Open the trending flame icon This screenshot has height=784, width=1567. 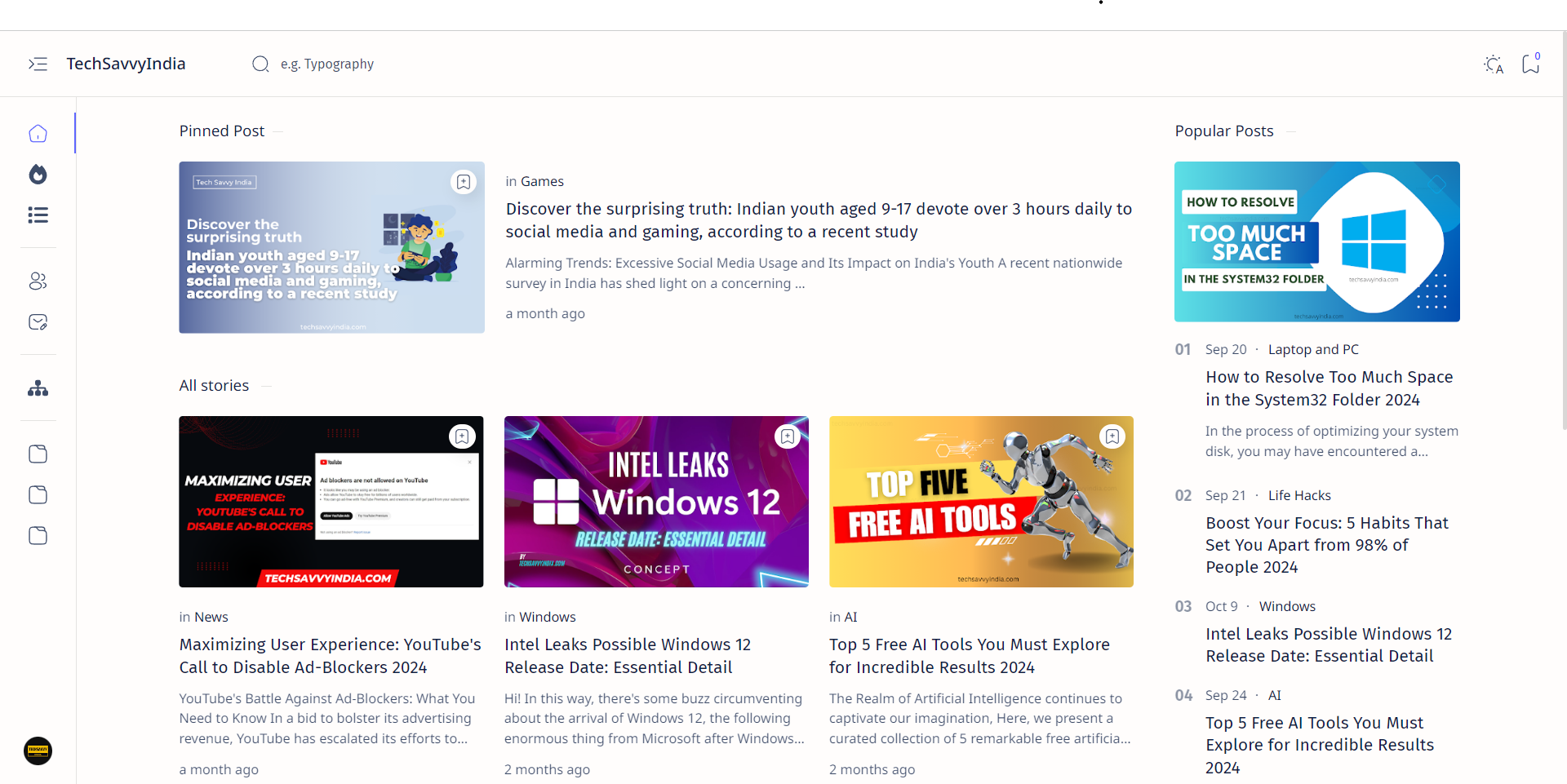click(x=38, y=175)
